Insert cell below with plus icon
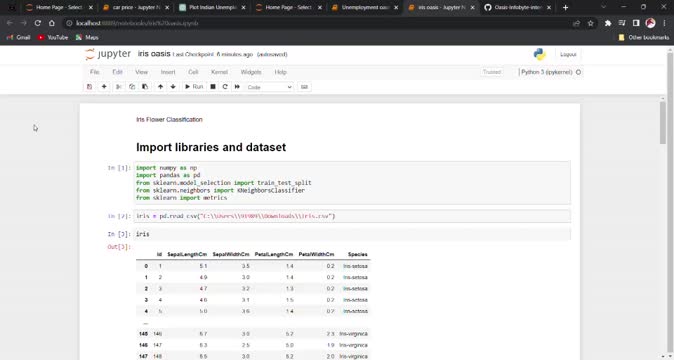The image size is (674, 360). click(x=104, y=87)
